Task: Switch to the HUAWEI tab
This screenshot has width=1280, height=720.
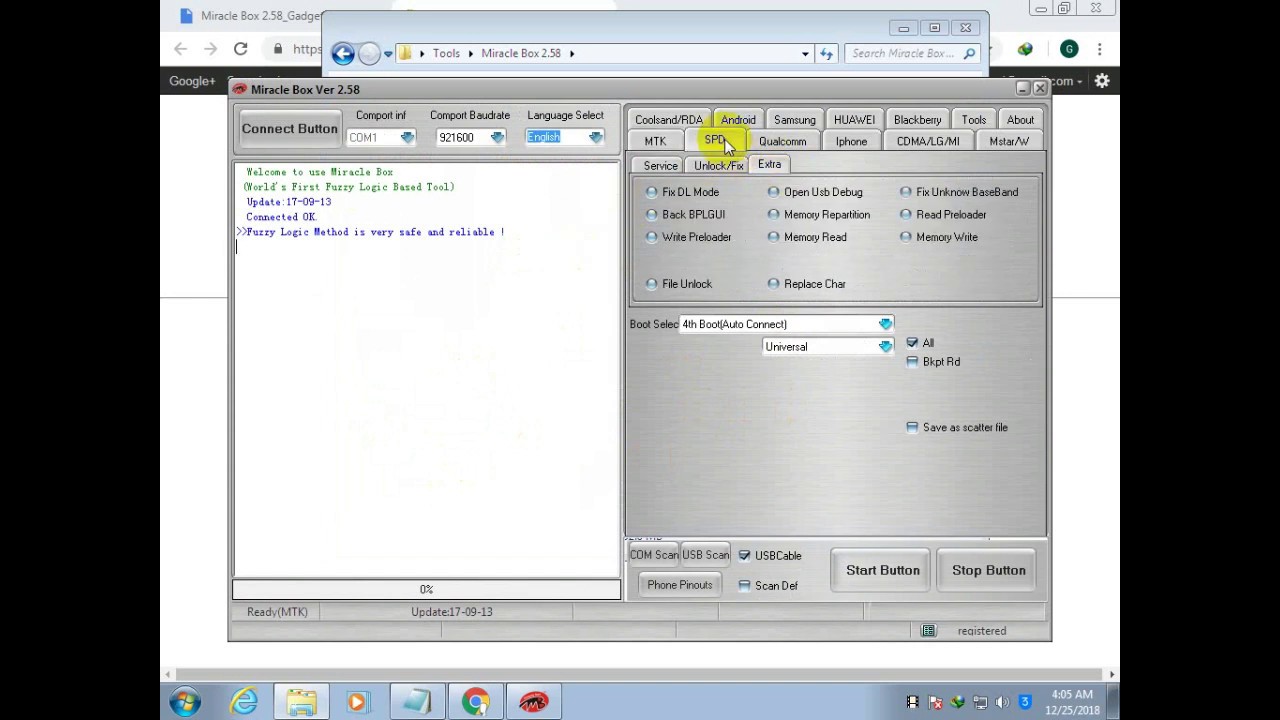Action: pos(854,120)
